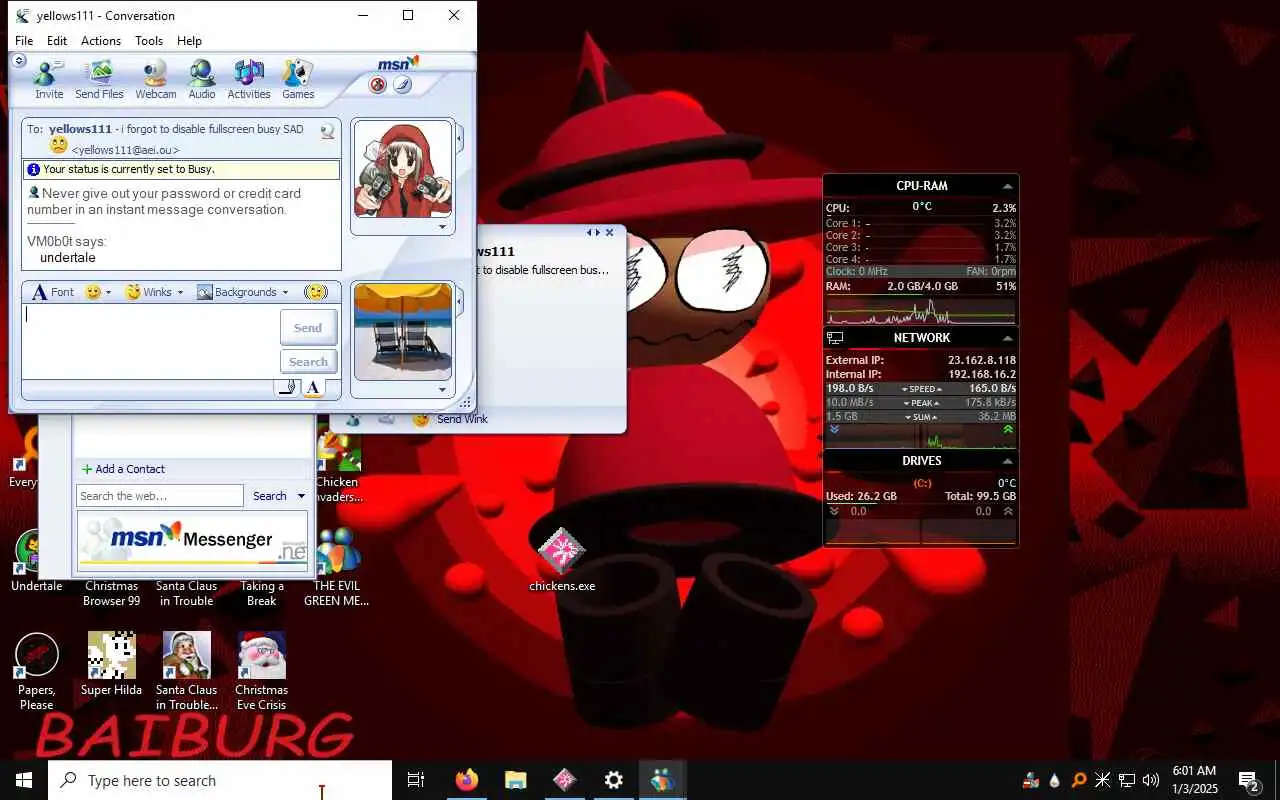The width and height of the screenshot is (1280, 800).
Task: Click the MSN Messenger taskbar button
Action: [662, 780]
